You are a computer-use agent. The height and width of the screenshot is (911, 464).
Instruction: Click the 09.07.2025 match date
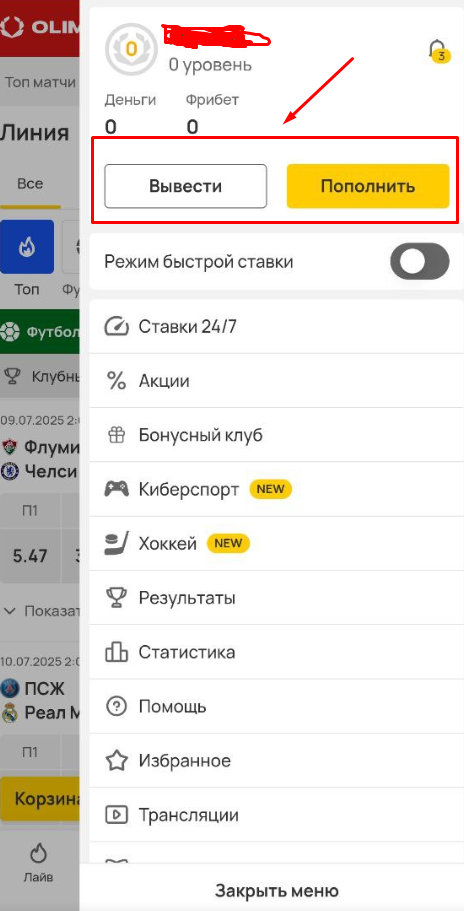[39, 419]
